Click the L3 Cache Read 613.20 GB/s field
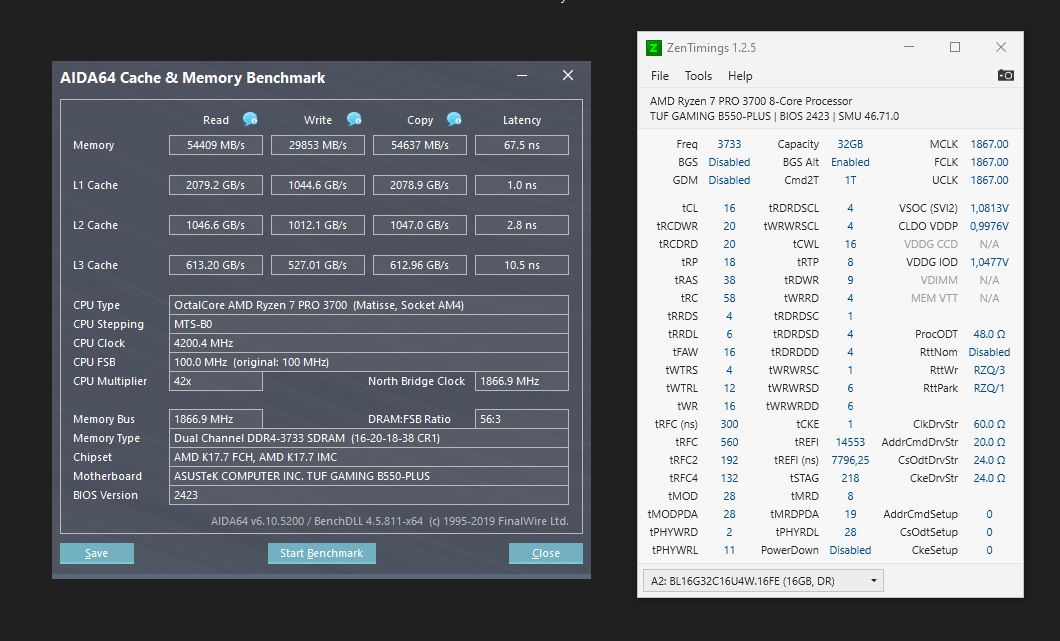The height and width of the screenshot is (641, 1060). pos(216,265)
